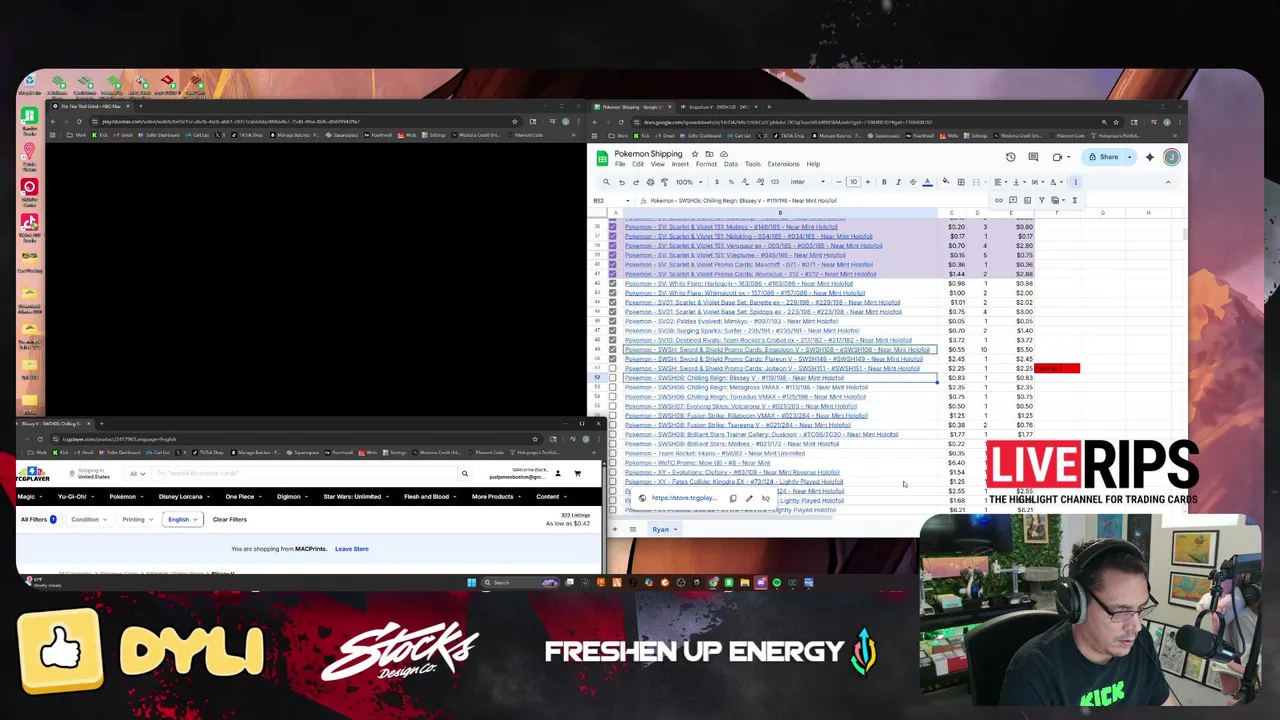Screen dimensions: 1280x720
Task: Open the Ryan sheet tab dropdown arrow
Action: tap(675, 529)
